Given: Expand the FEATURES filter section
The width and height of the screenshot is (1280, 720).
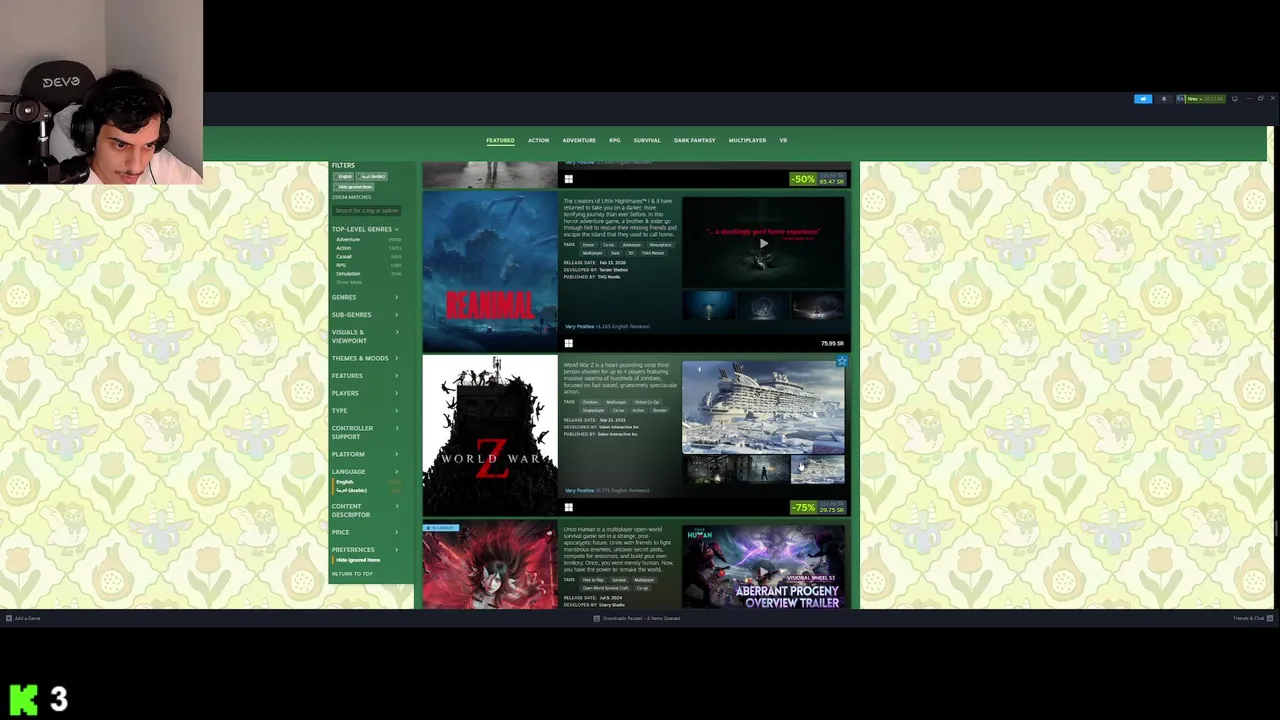Looking at the screenshot, I should (x=365, y=376).
